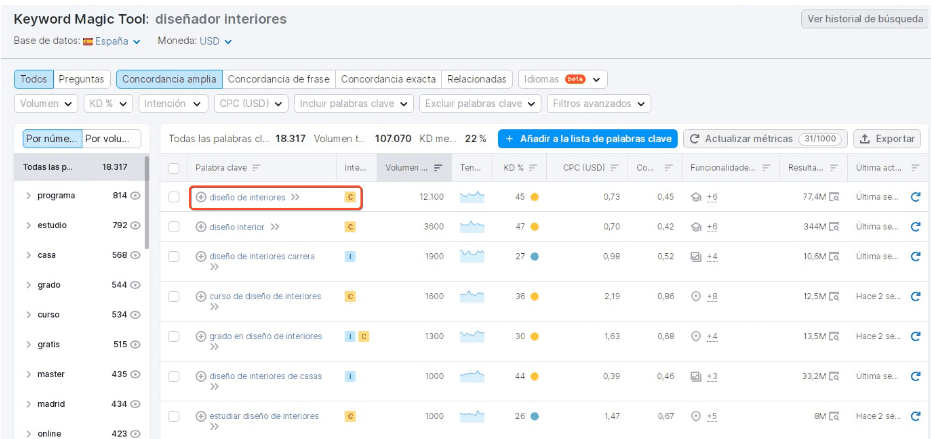Open Ver historial de búsqueda
Screen dimensions: 931x439
866,19
